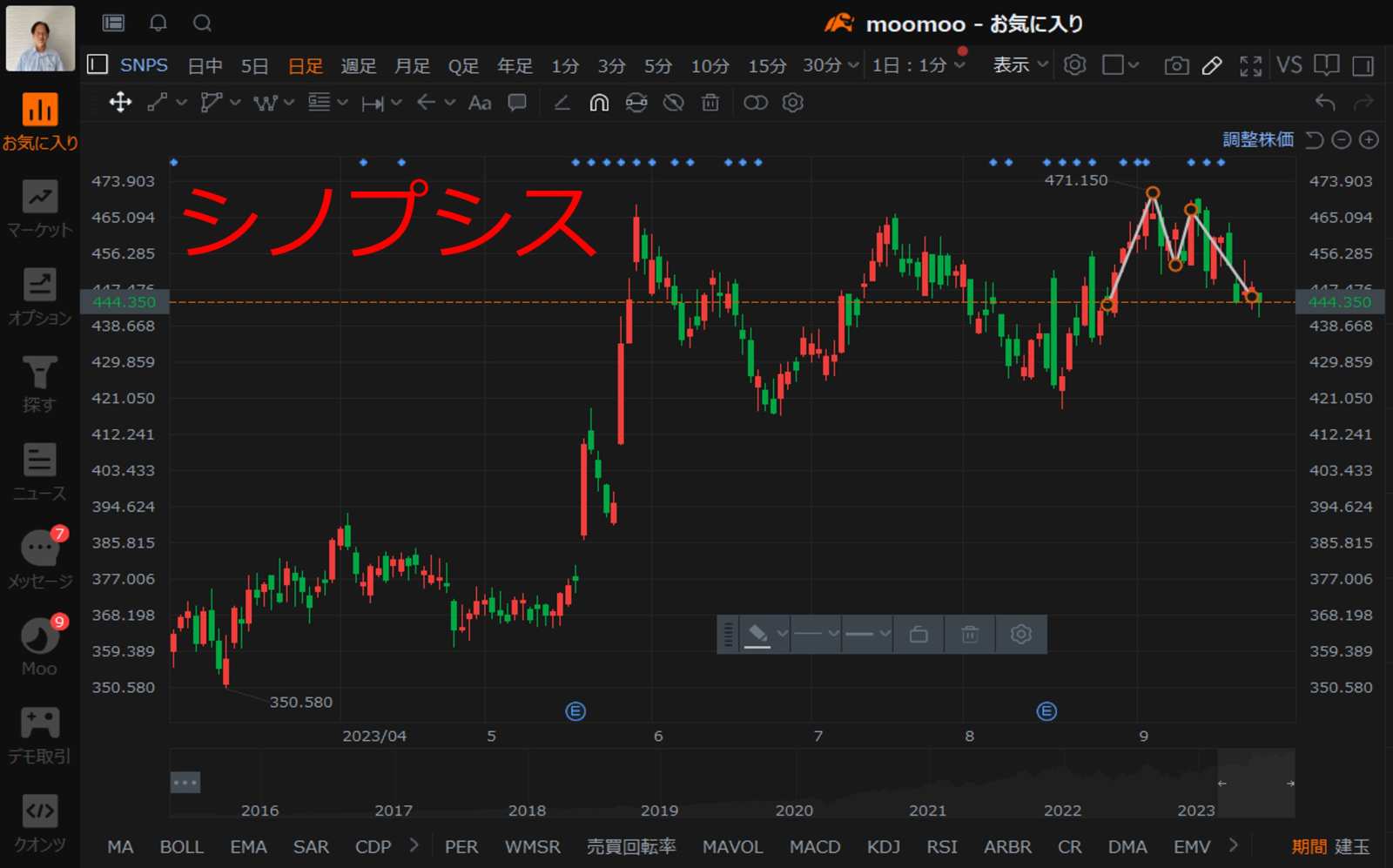Toggle the magnet snap tool
The height and width of the screenshot is (868, 1393).
[x=599, y=103]
